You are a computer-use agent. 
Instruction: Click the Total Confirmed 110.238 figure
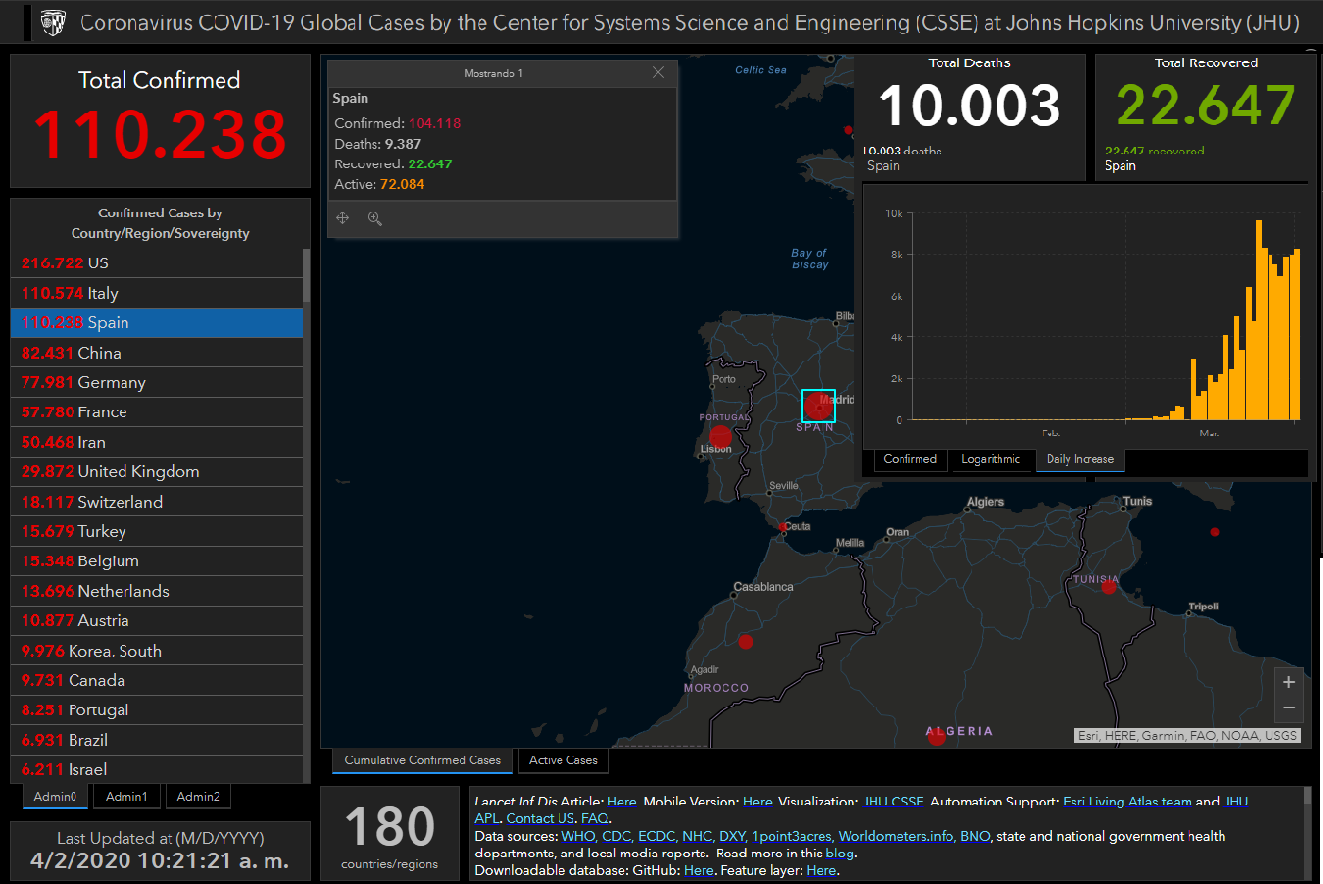160,134
